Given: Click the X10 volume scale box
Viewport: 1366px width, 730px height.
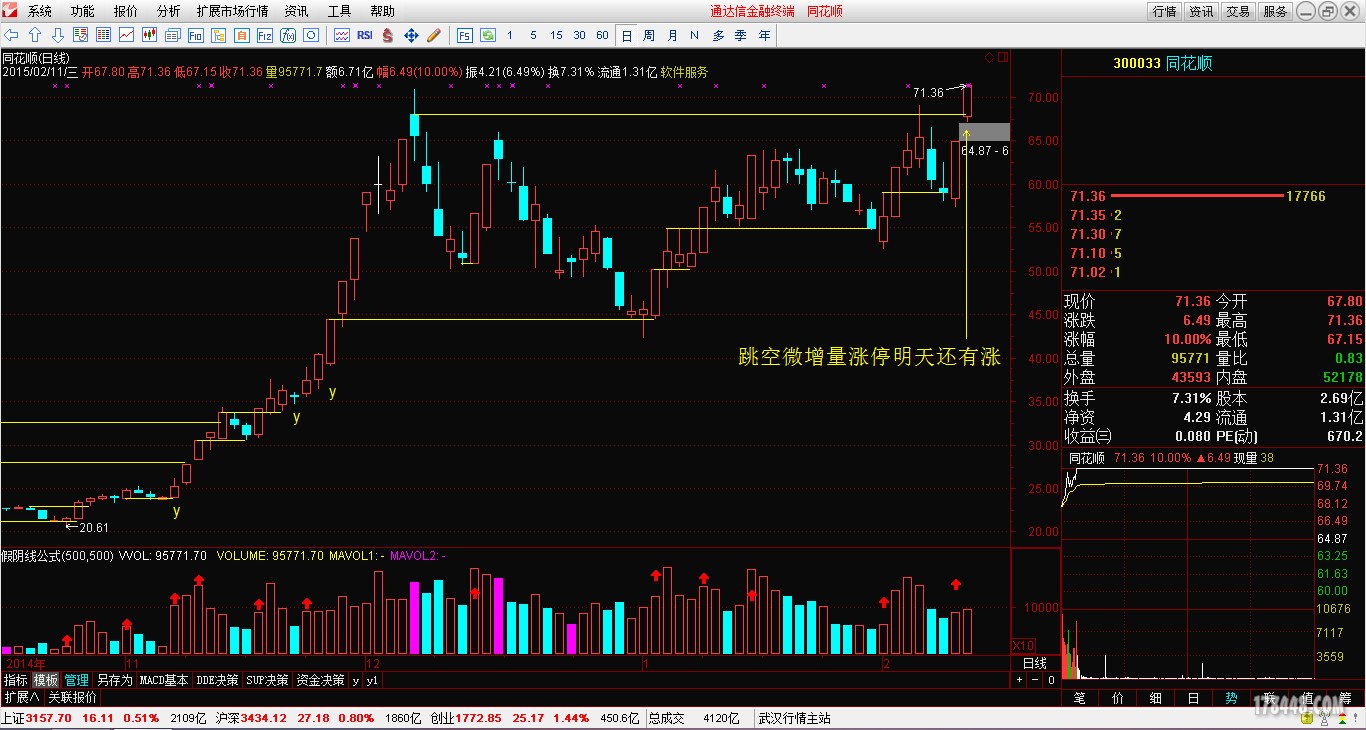Looking at the screenshot, I should tap(1024, 645).
